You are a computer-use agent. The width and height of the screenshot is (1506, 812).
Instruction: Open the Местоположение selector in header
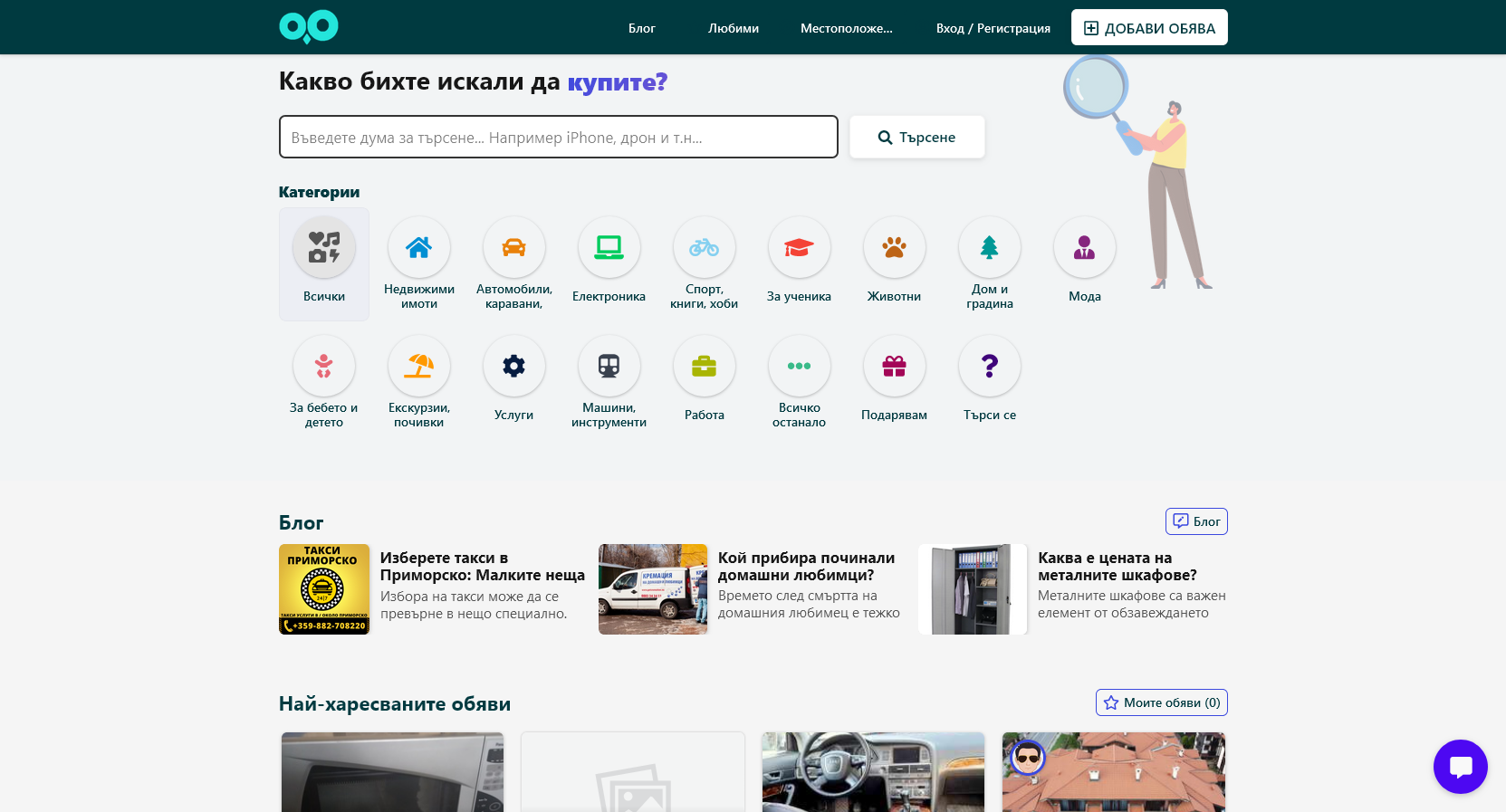(x=846, y=28)
